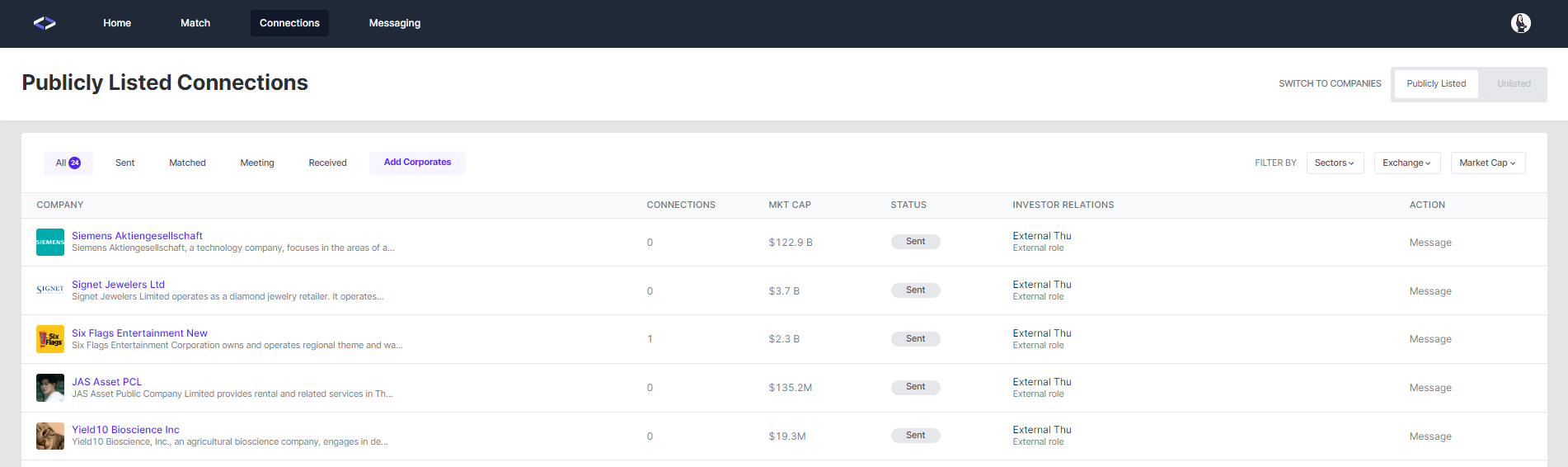Switch to the Meeting tab

tap(257, 163)
